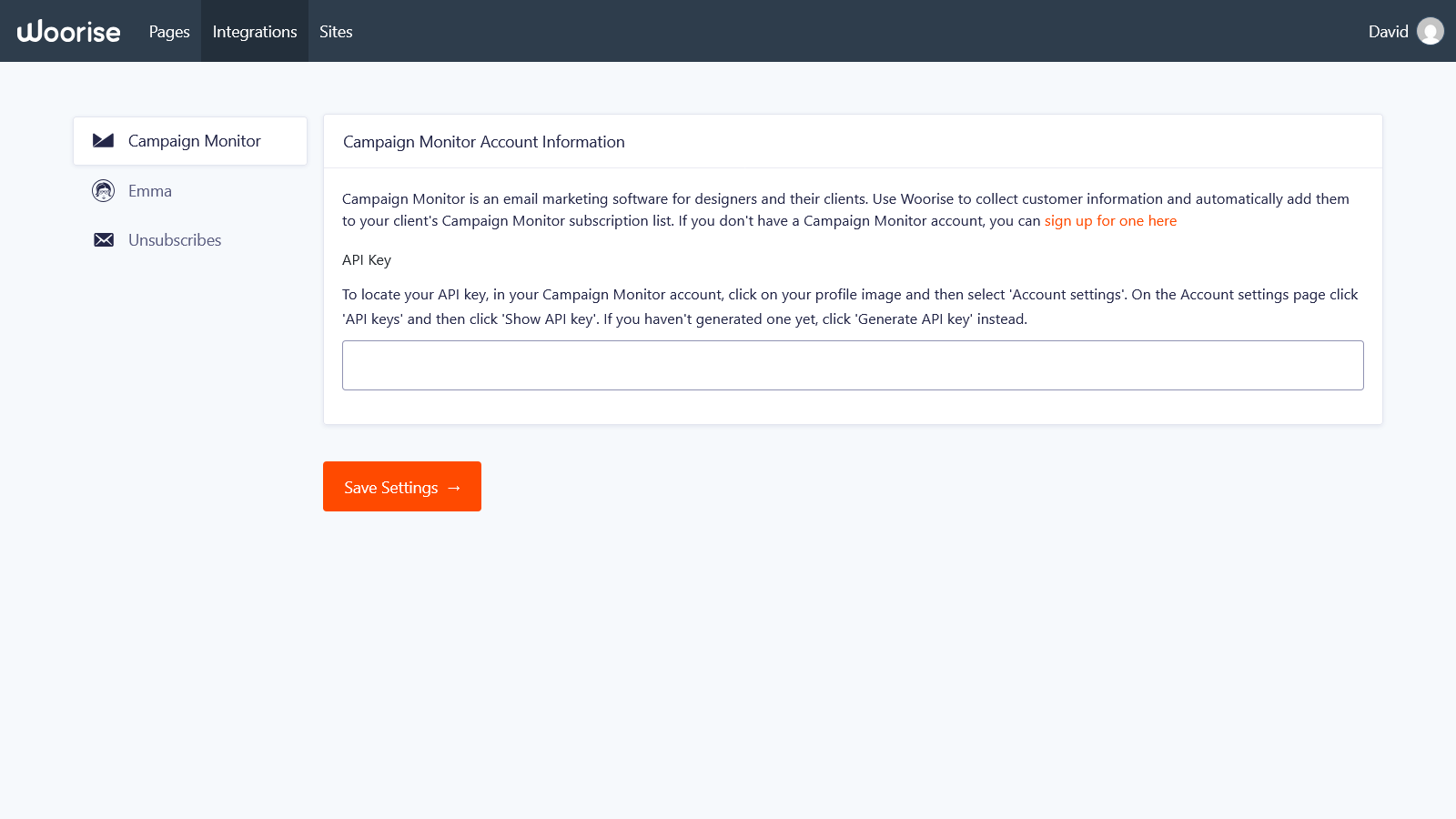Viewport: 1456px width, 819px height.
Task: Click the user avatar icon
Action: pyautogui.click(x=1431, y=32)
